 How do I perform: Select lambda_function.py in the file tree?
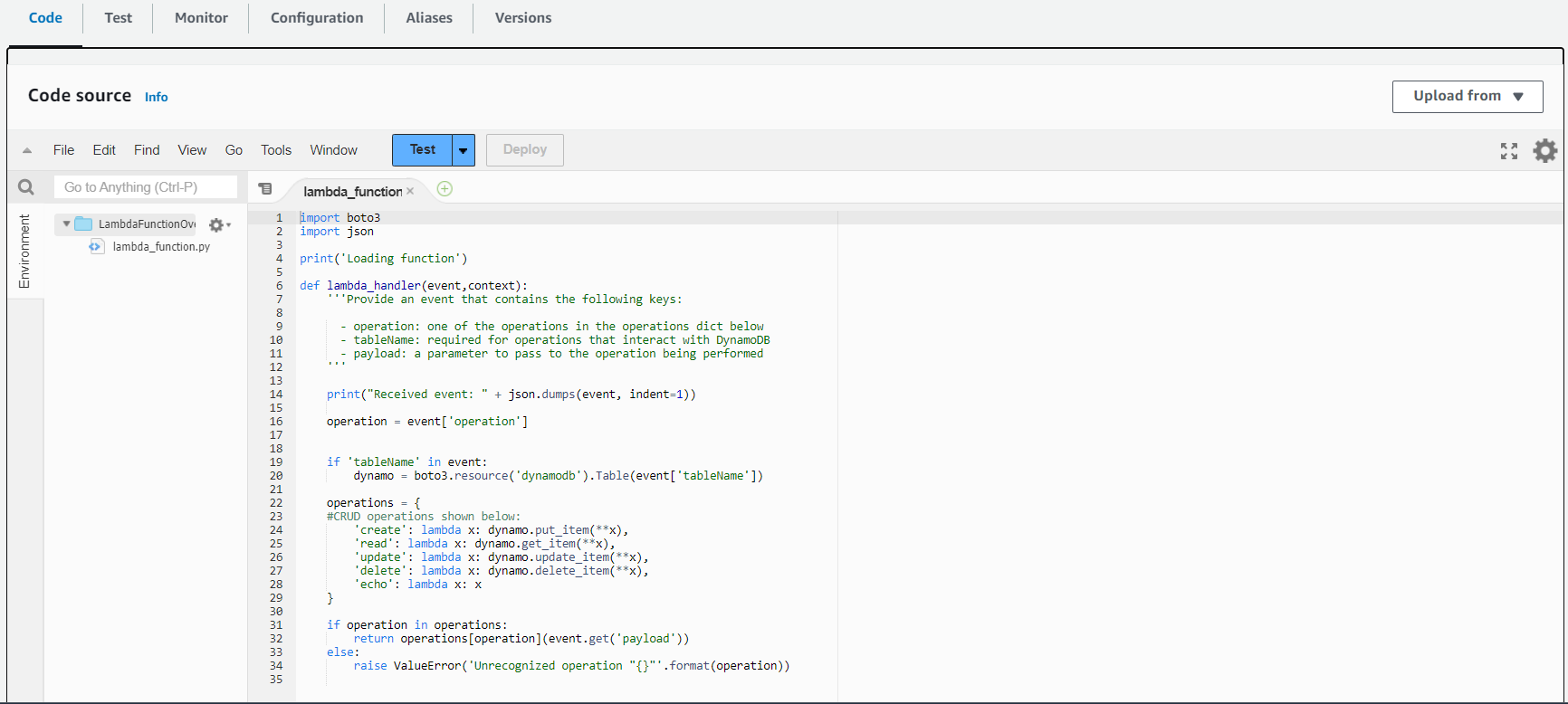click(x=161, y=246)
